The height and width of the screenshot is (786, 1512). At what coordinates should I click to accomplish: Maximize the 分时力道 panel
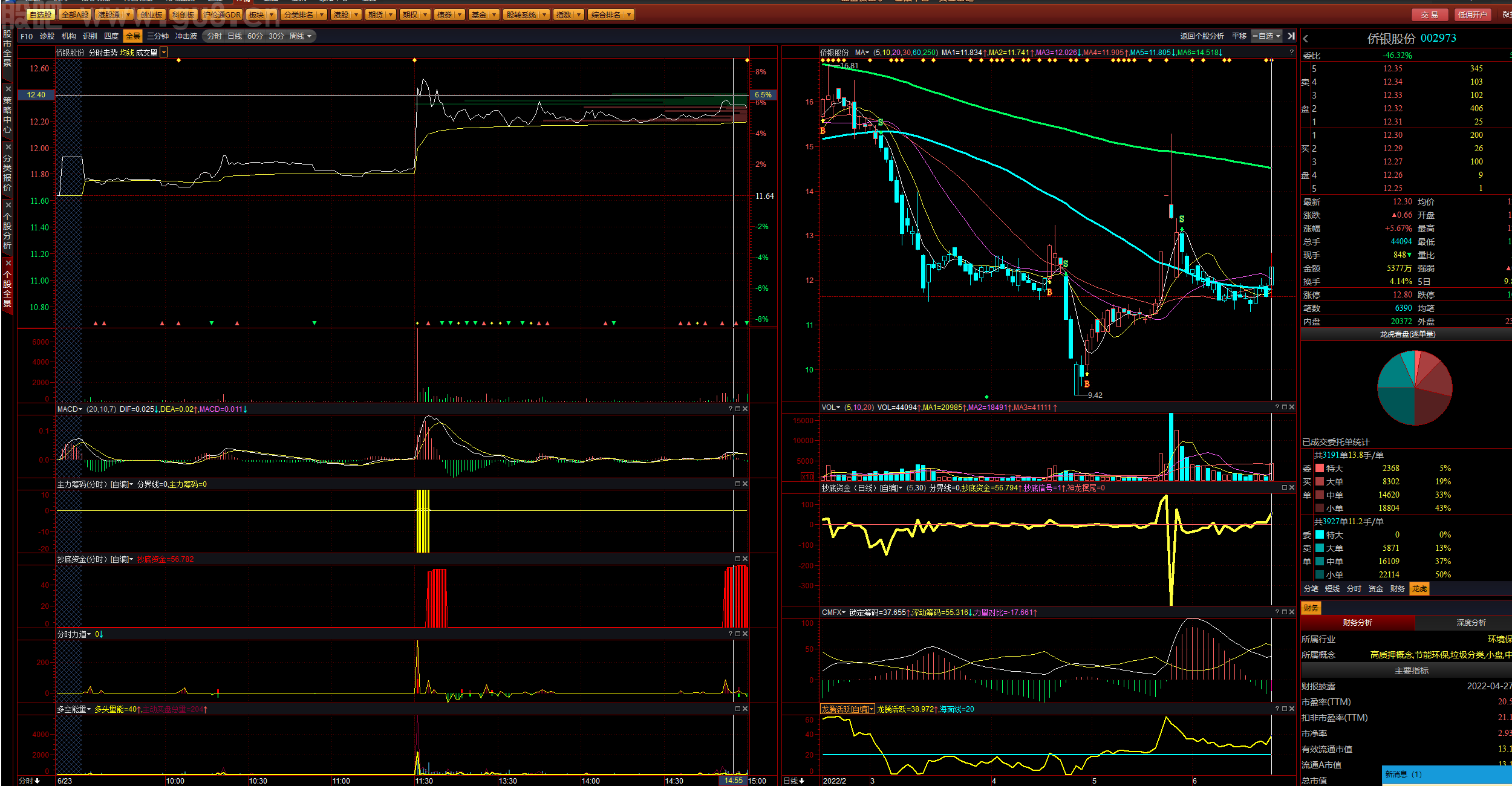pyautogui.click(x=738, y=634)
